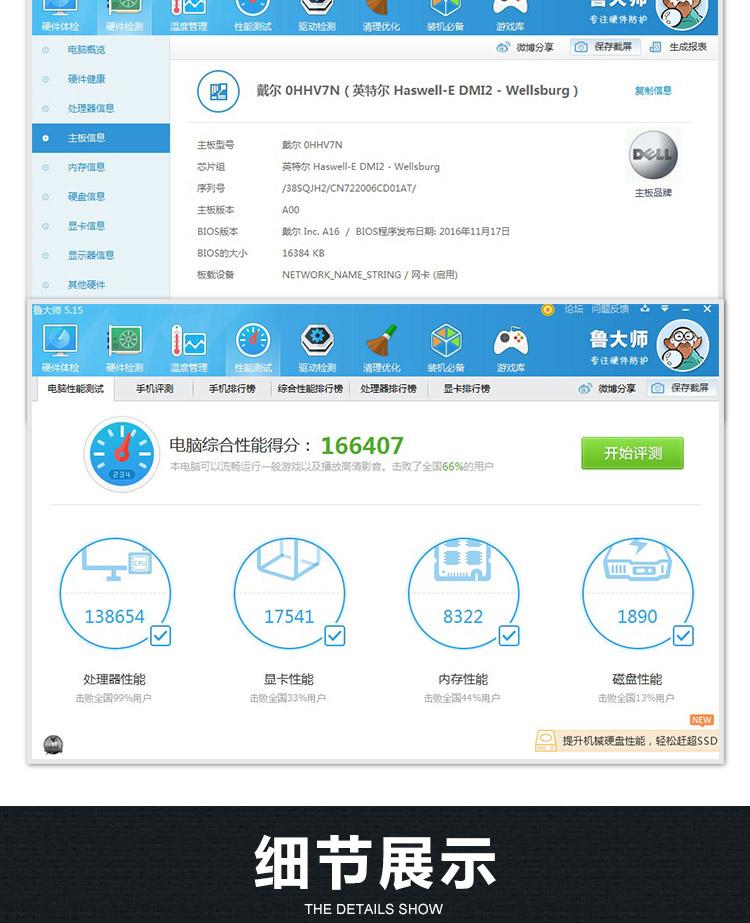This screenshot has height=923, width=750.
Task: Select 电脑概览 in sidebar
Action: point(101,50)
